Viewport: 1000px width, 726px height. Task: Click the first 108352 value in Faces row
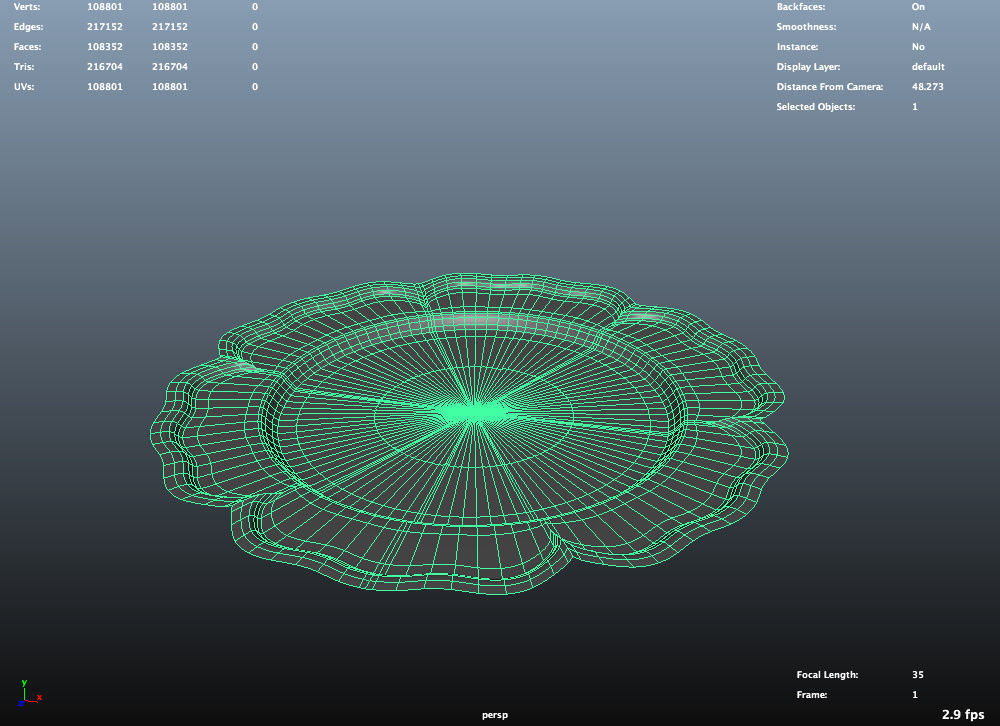(105, 47)
